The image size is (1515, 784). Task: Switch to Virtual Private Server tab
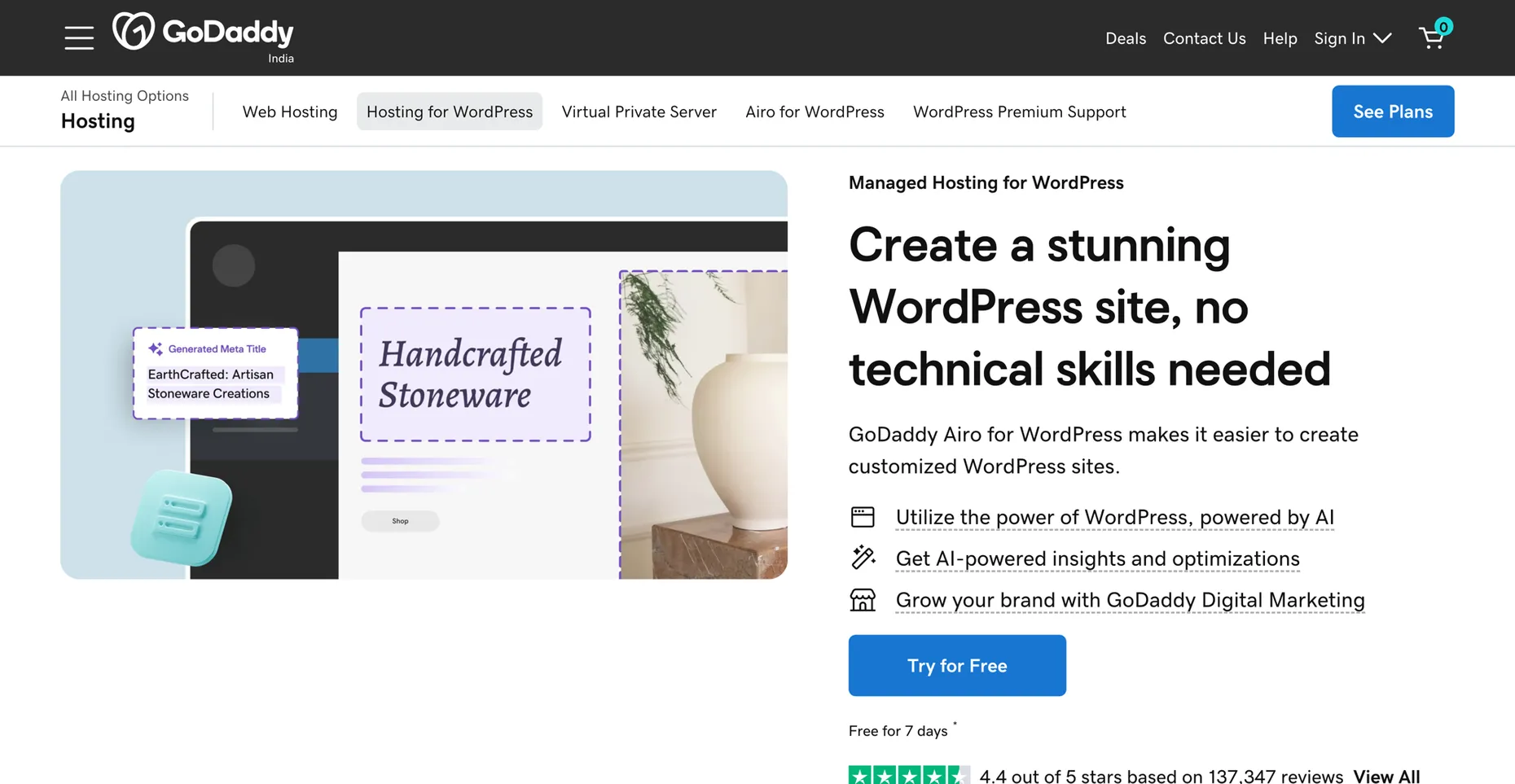[639, 112]
